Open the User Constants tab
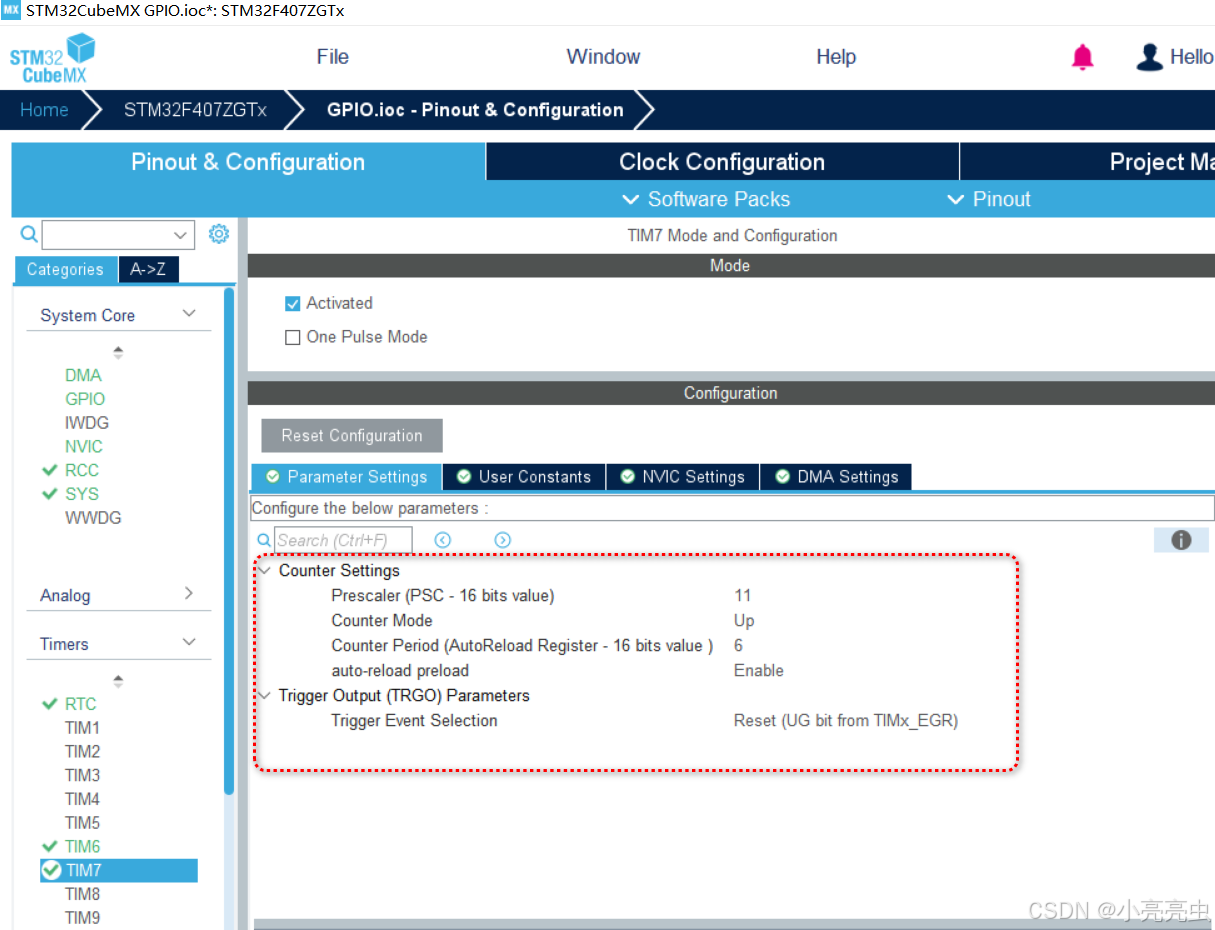The image size is (1215, 930). pyautogui.click(x=524, y=477)
